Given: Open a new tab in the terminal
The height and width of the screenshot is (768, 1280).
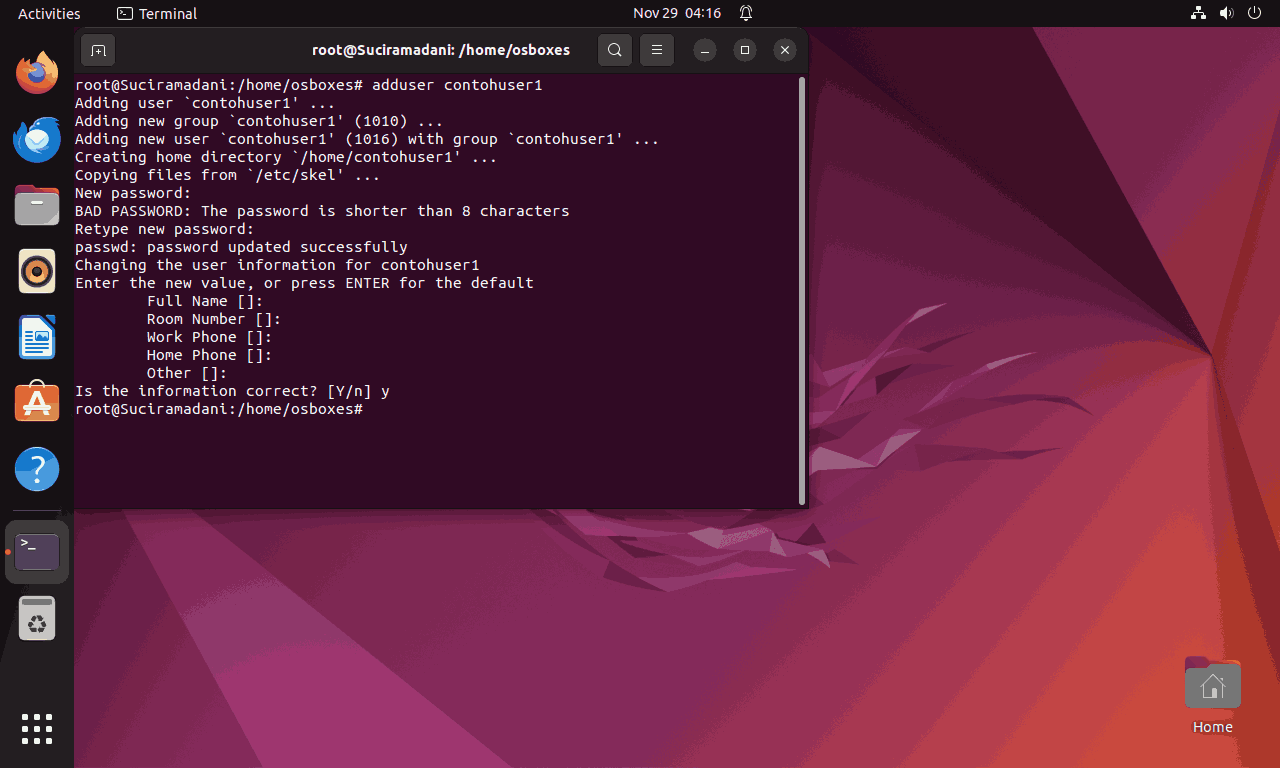Looking at the screenshot, I should click(x=98, y=50).
